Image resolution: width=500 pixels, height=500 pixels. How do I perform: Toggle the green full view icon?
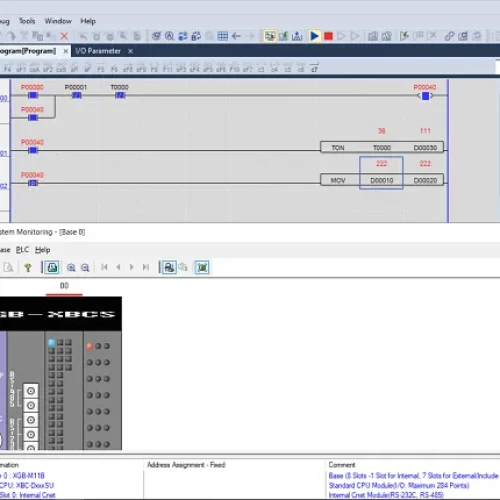202,267
